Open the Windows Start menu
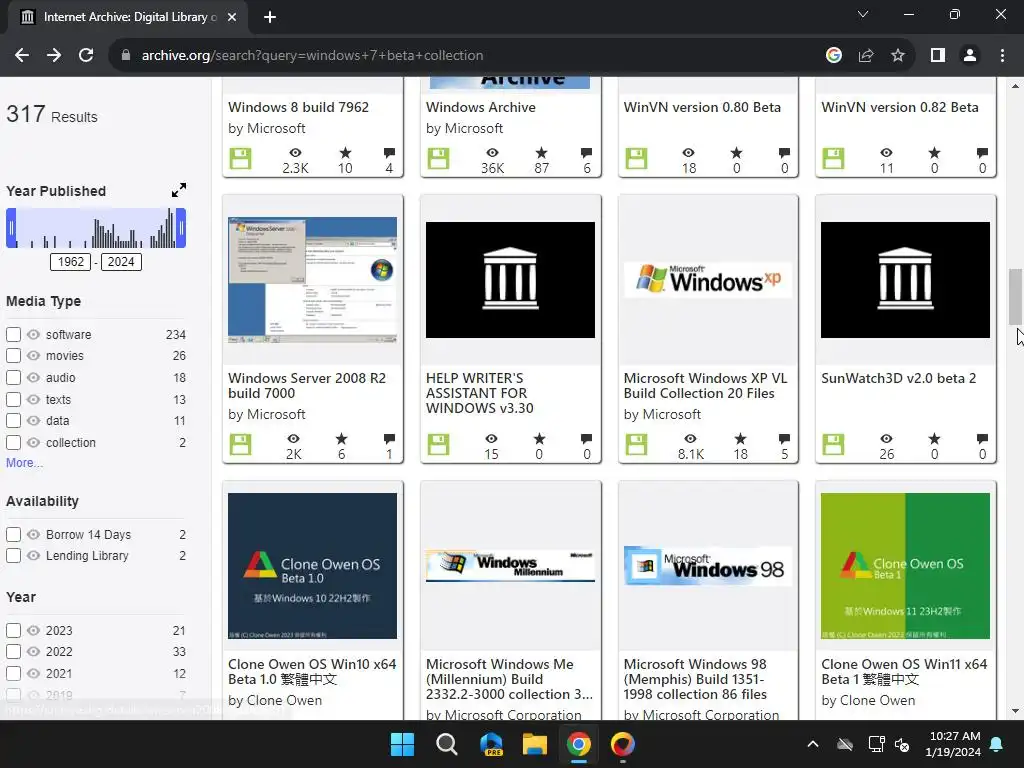Image resolution: width=1024 pixels, height=768 pixels. click(x=402, y=744)
